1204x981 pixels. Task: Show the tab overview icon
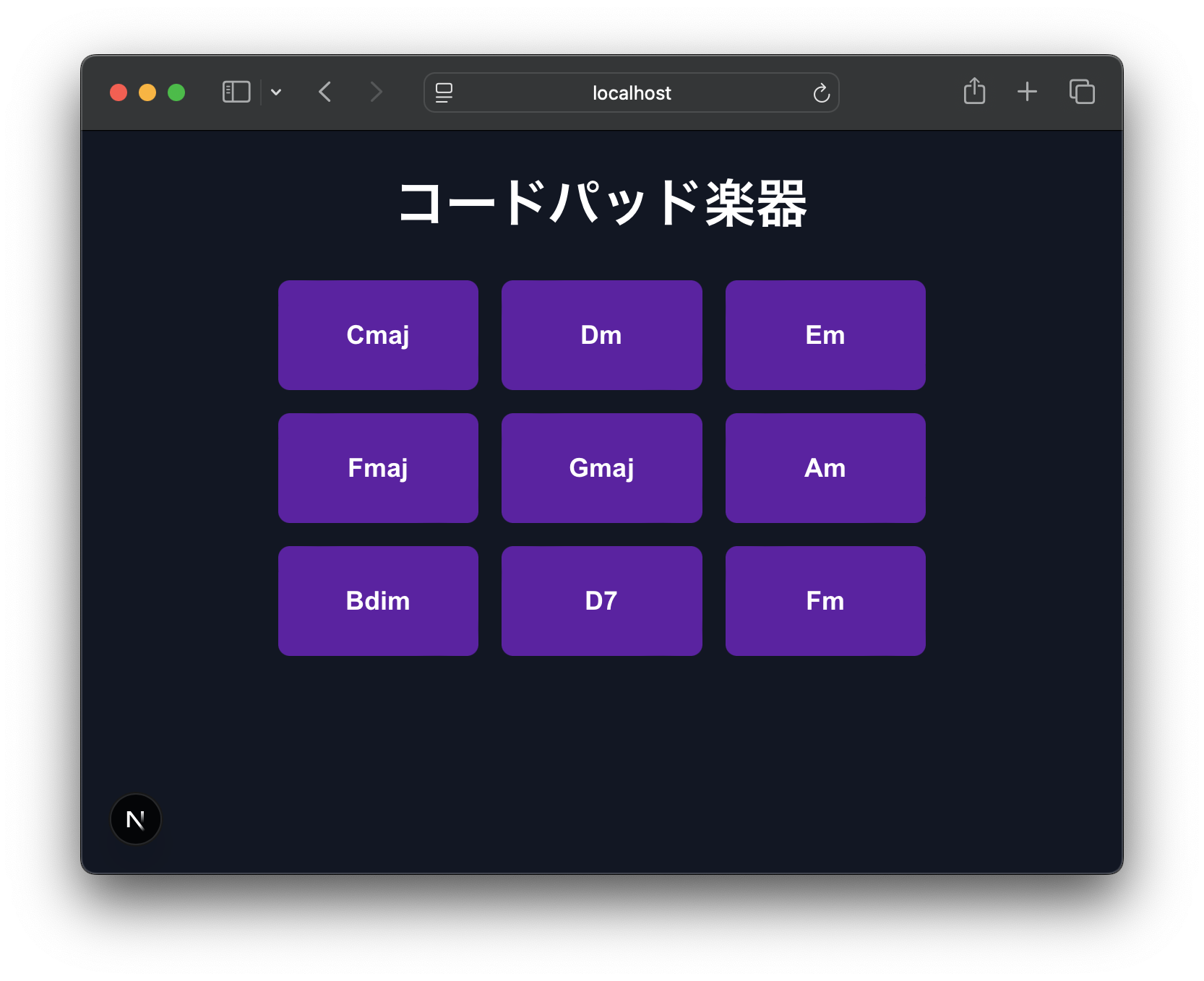pyautogui.click(x=1082, y=92)
